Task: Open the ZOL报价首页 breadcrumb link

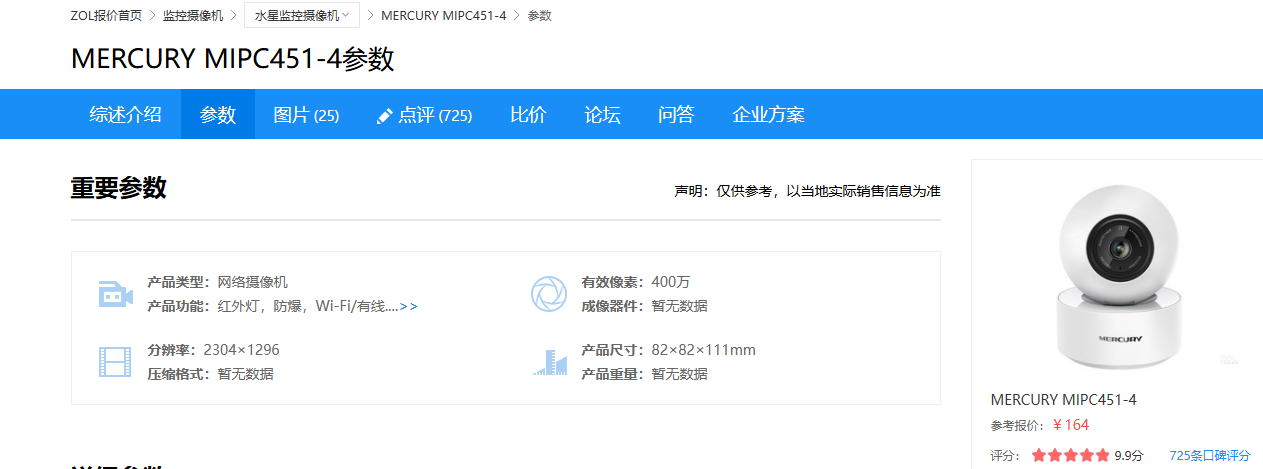Action: [x=106, y=15]
